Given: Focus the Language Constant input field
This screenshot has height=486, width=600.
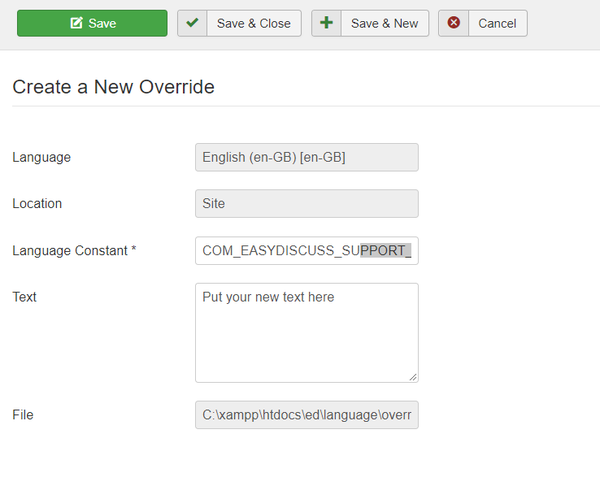Looking at the screenshot, I should [307, 251].
